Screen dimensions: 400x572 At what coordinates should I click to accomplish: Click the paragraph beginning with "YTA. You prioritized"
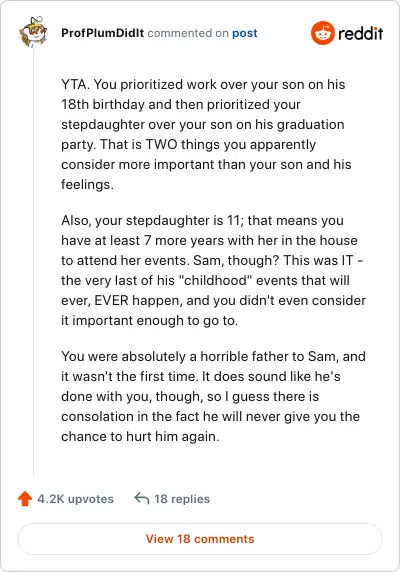(x=206, y=134)
